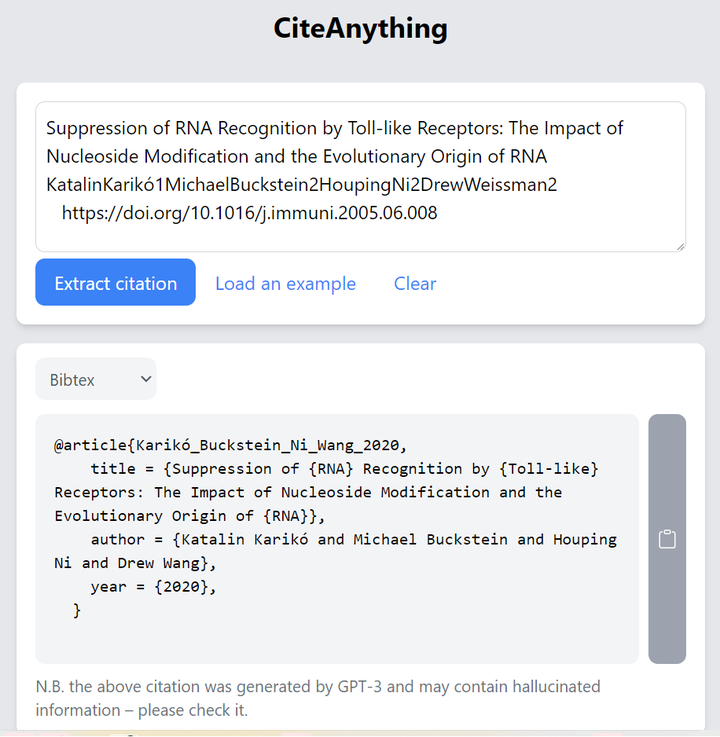The image size is (720, 737).
Task: Click the Extract citation button
Action: point(116,282)
